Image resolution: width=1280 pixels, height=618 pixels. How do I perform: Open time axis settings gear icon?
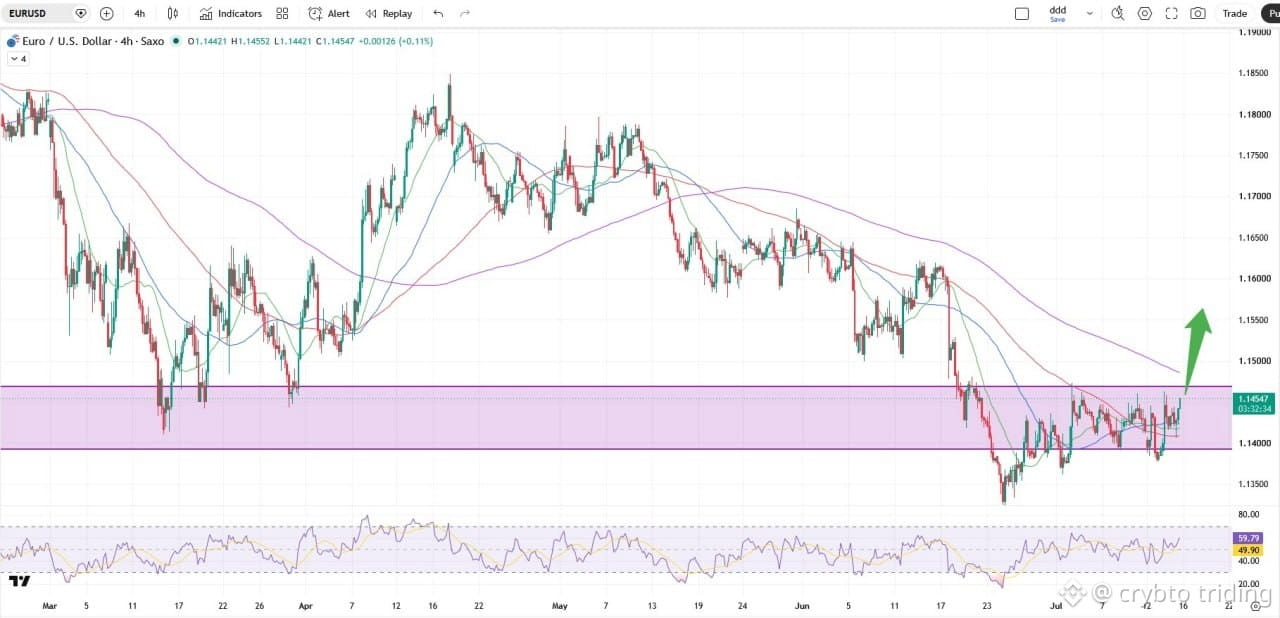point(1255,605)
